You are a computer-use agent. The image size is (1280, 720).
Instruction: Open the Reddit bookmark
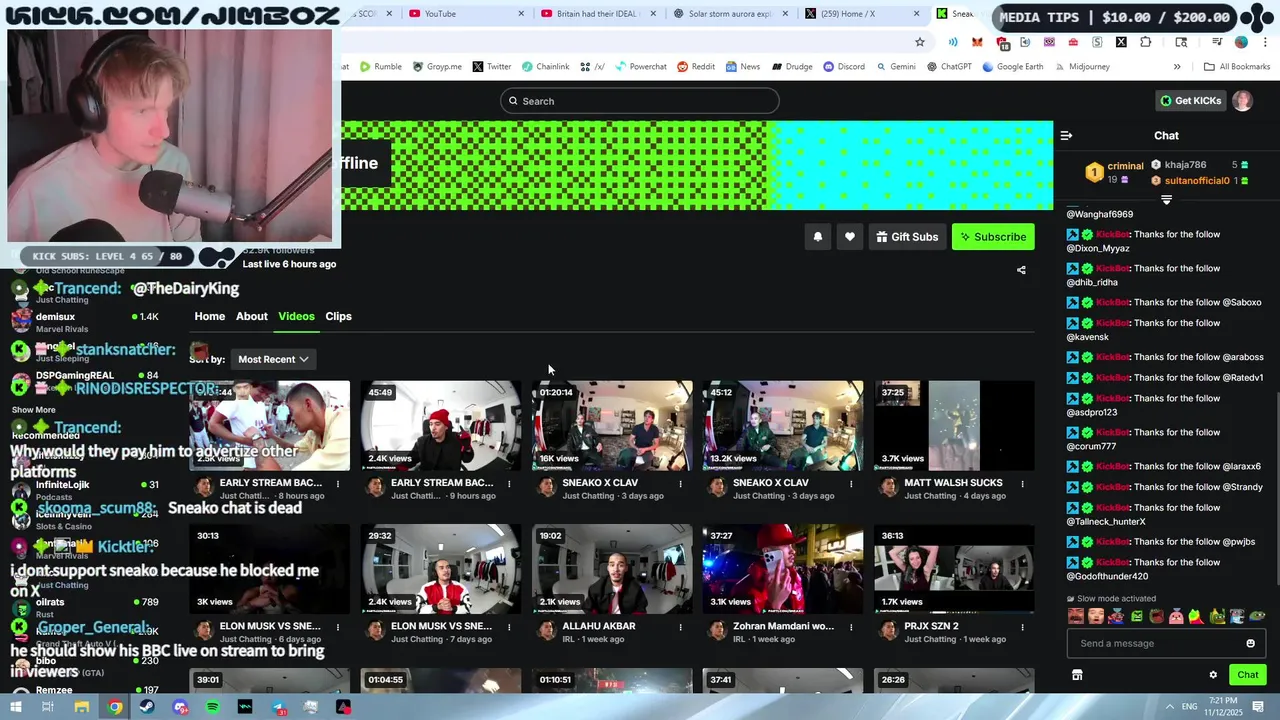(696, 67)
